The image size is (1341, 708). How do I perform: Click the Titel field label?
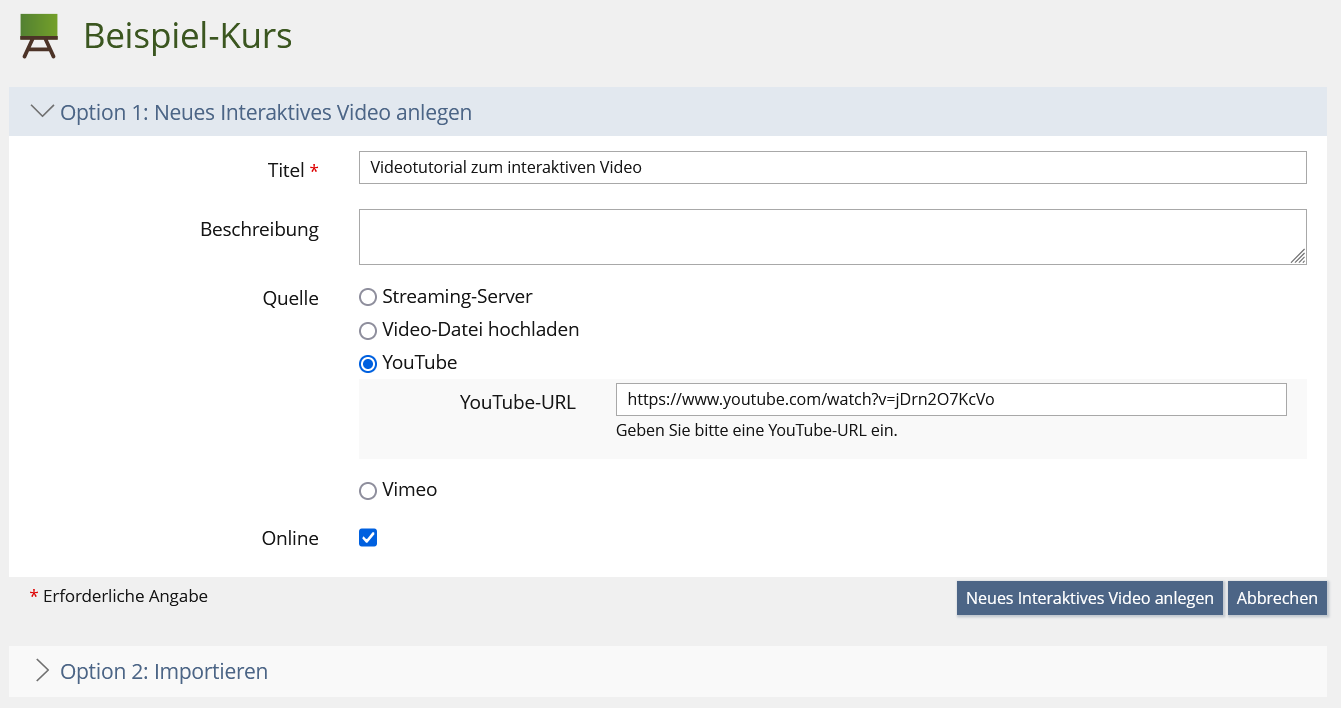[x=286, y=171]
